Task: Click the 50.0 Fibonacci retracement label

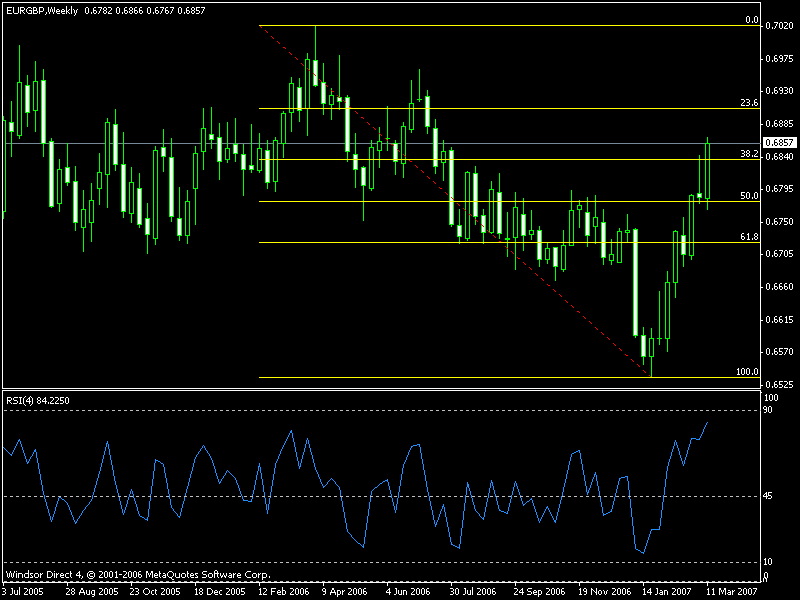Action: [x=749, y=196]
